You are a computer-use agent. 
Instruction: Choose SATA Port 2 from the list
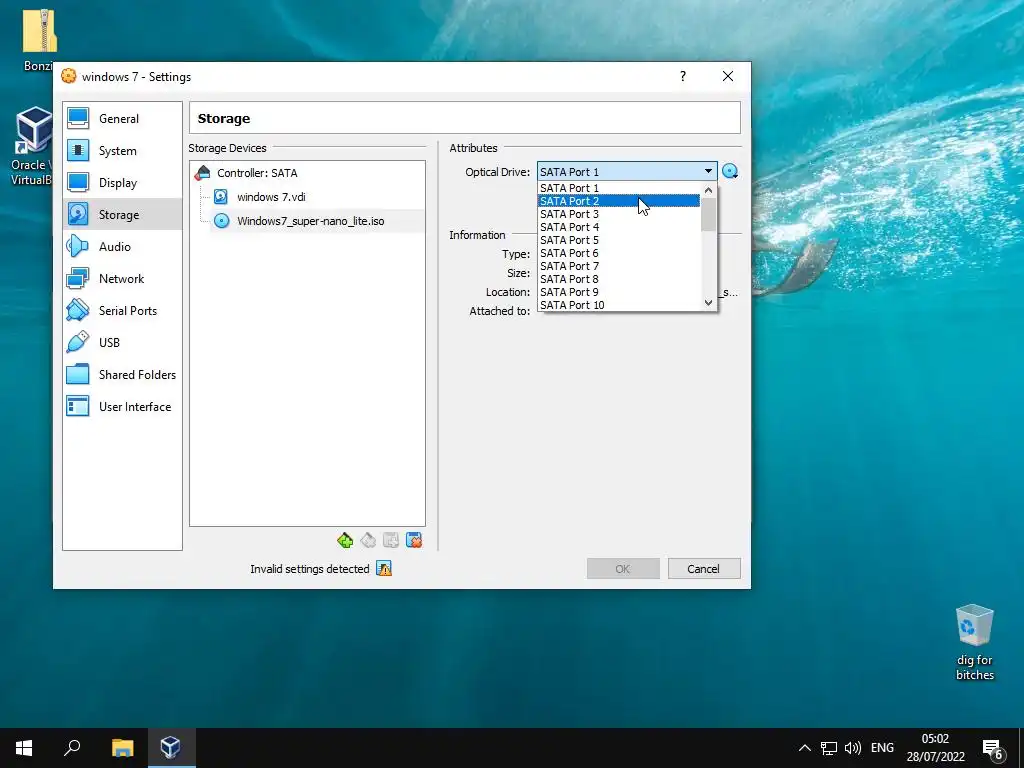(619, 201)
